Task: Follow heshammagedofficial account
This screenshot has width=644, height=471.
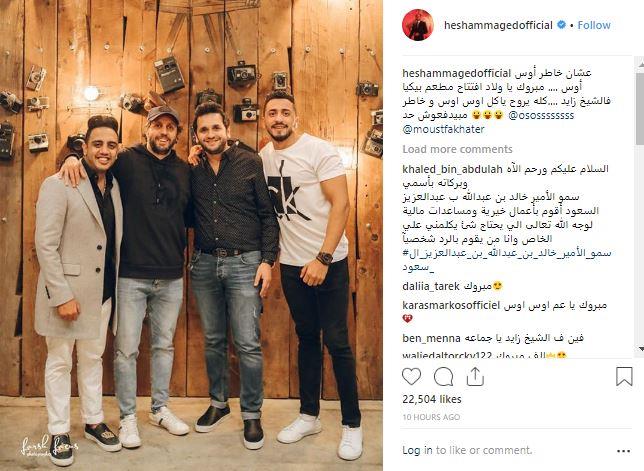Action: click(x=594, y=25)
